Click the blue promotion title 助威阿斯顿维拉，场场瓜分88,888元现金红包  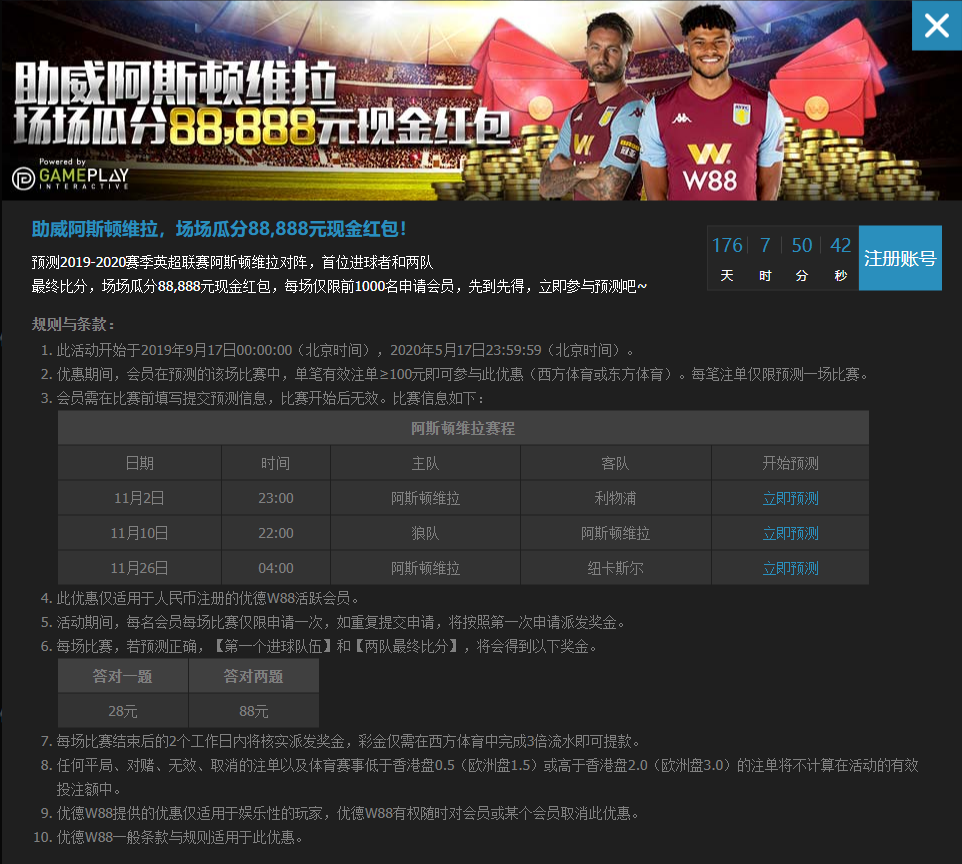[x=219, y=229]
